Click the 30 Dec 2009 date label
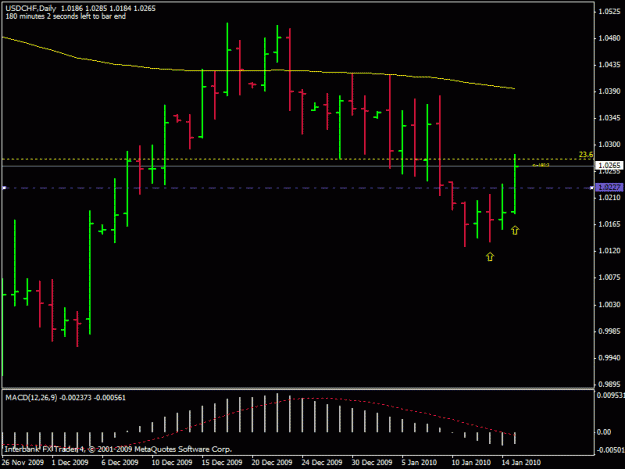625x469 pixels. pyautogui.click(x=372, y=462)
